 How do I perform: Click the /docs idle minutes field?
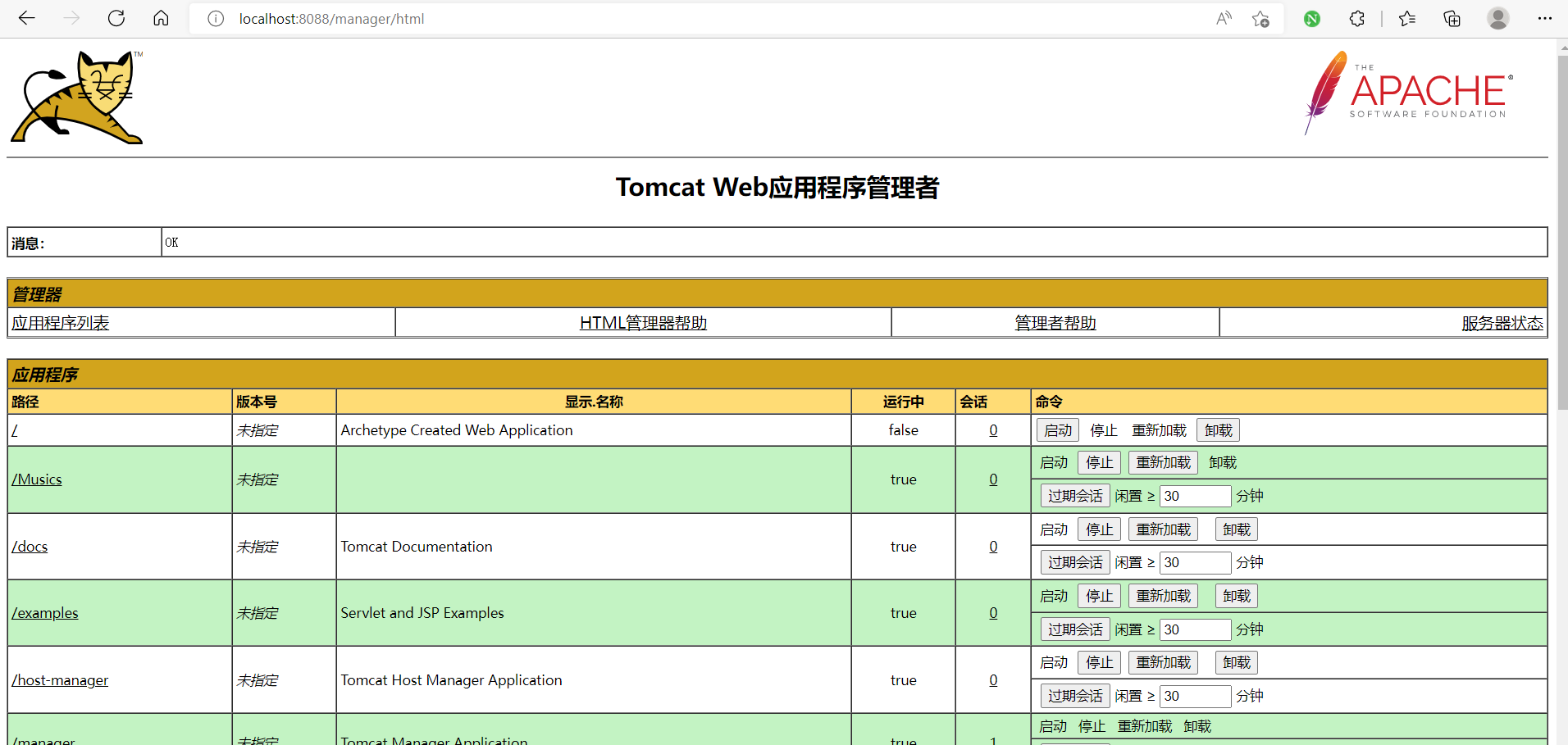[1195, 562]
